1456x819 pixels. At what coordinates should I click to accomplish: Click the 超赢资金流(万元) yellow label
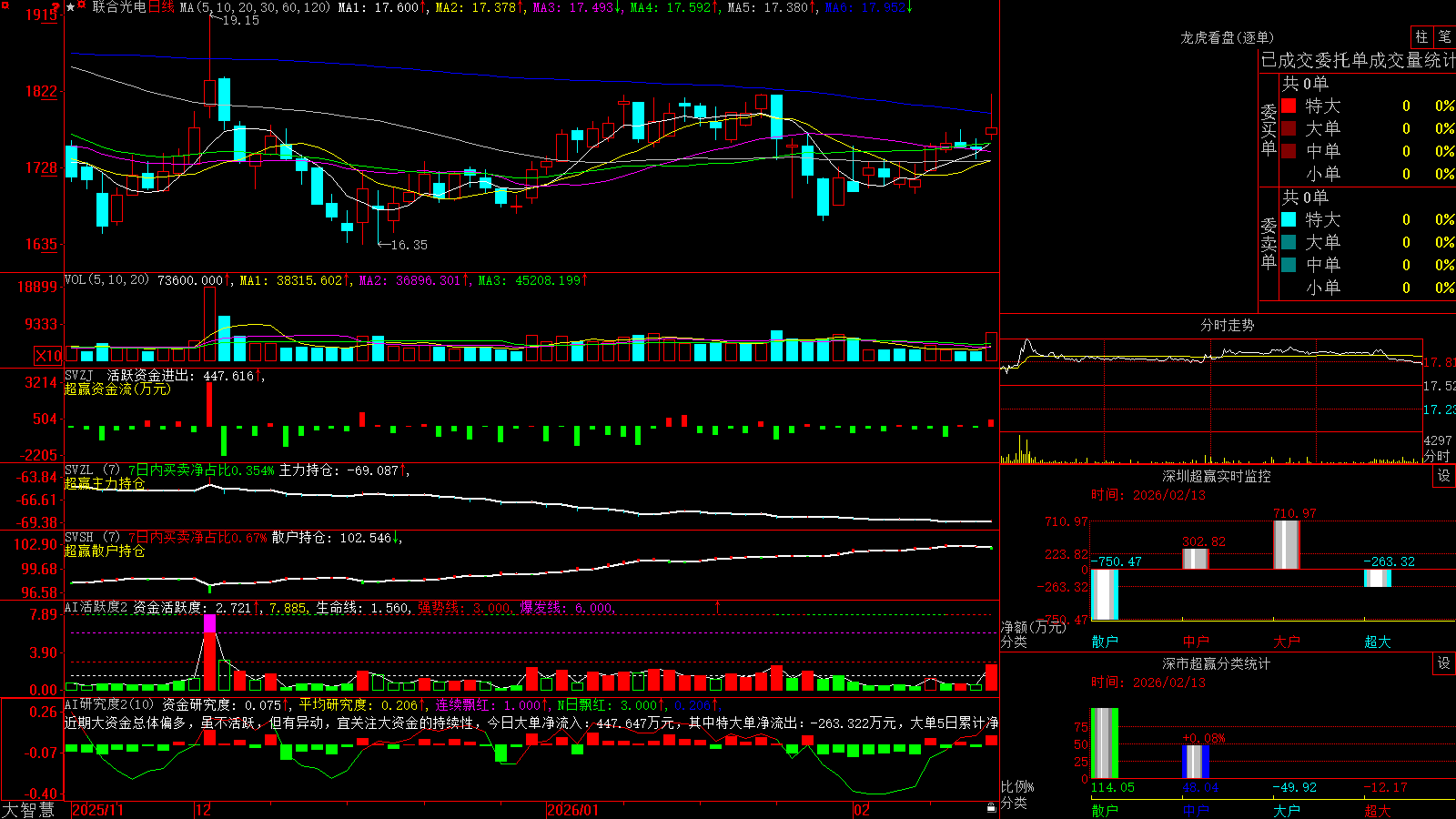click(x=117, y=389)
